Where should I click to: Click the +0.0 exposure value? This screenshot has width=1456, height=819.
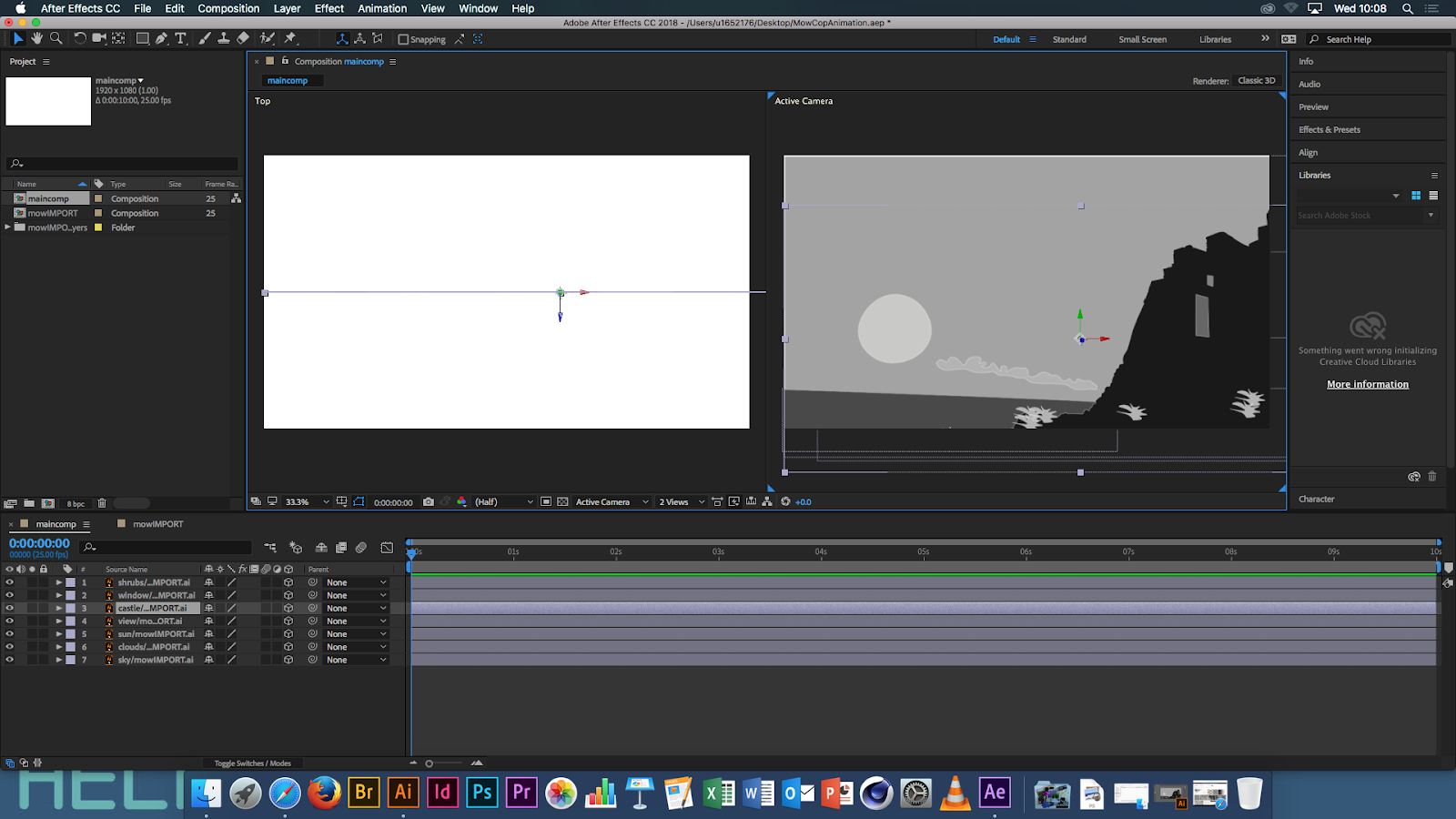click(804, 501)
